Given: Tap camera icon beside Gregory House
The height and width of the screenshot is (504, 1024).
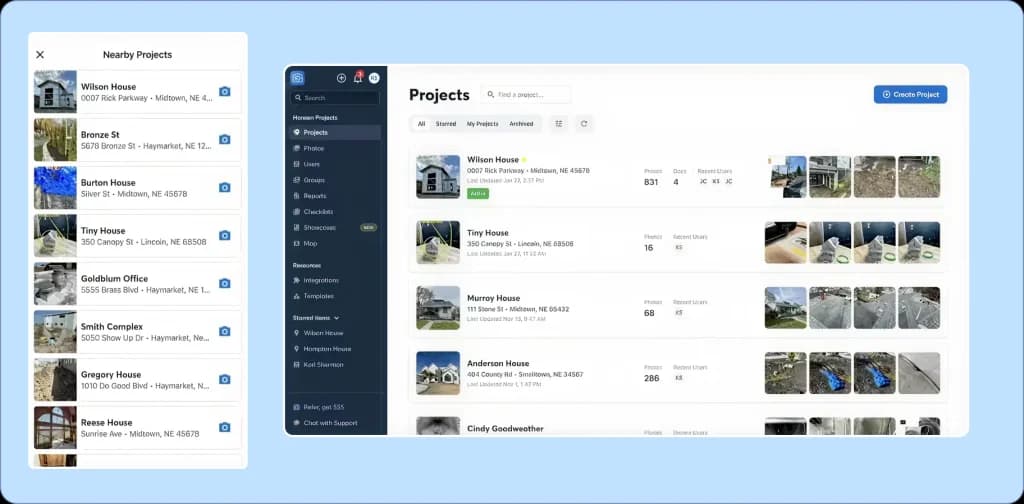Looking at the screenshot, I should [x=225, y=379].
